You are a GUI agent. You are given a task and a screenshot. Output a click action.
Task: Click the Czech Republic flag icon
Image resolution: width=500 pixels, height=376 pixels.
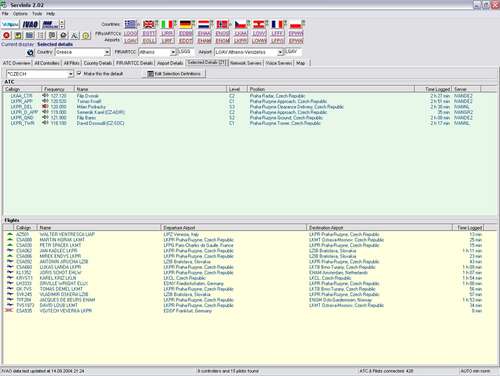coord(241,24)
